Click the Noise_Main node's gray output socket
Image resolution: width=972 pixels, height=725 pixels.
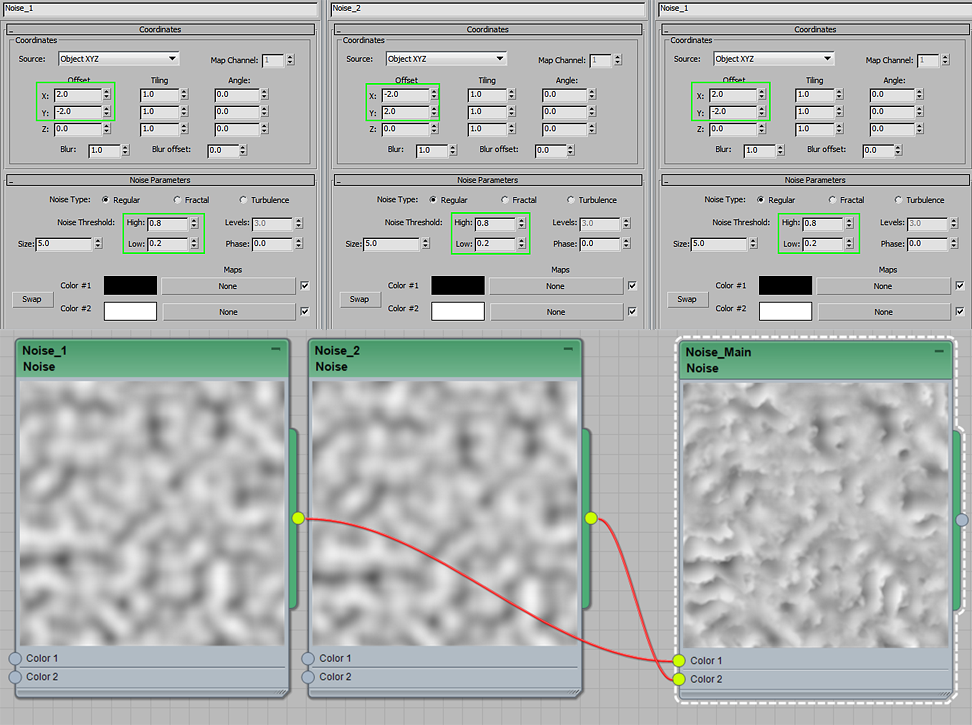click(x=962, y=519)
